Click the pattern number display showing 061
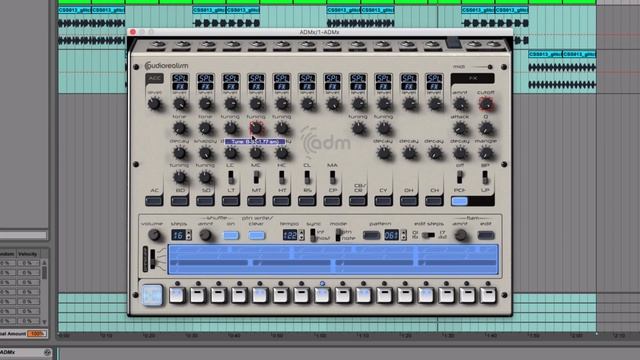640x360 pixels. (x=392, y=235)
